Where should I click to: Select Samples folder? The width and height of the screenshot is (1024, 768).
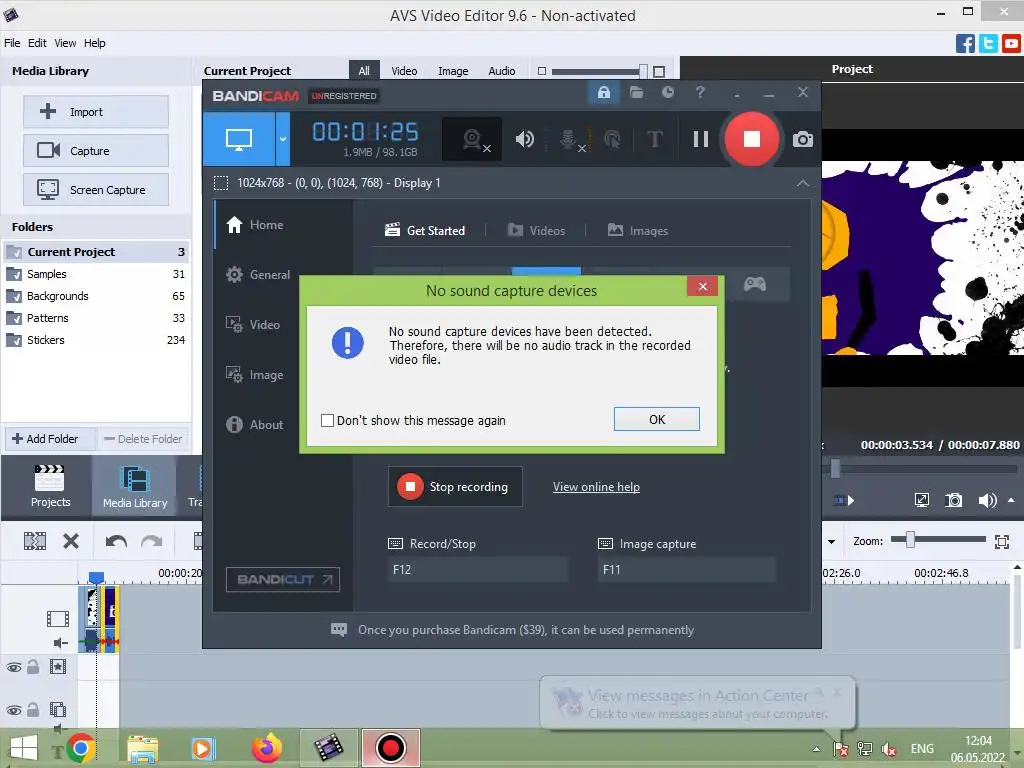pos(95,274)
